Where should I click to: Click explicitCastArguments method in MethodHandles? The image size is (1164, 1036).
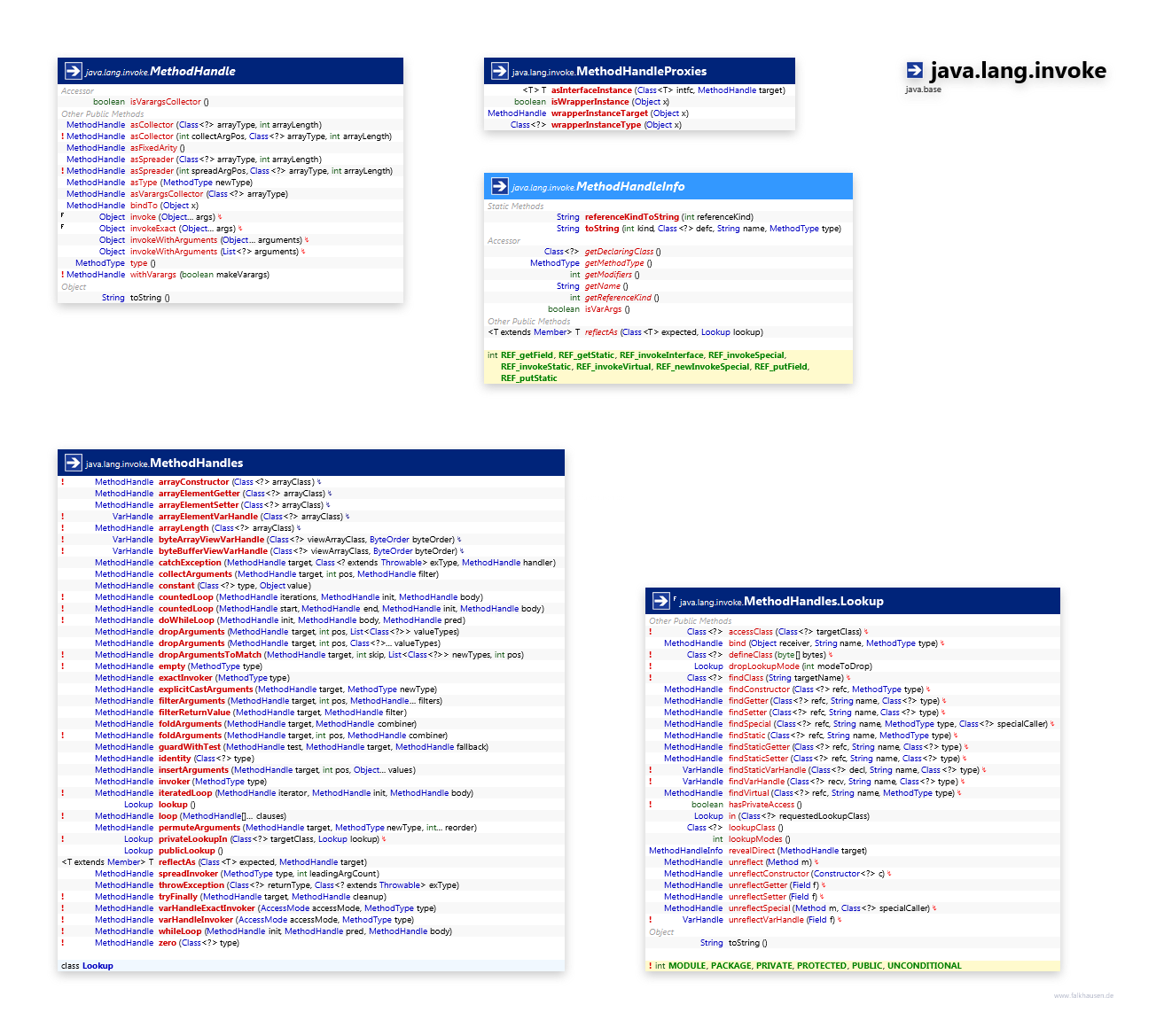(x=206, y=689)
